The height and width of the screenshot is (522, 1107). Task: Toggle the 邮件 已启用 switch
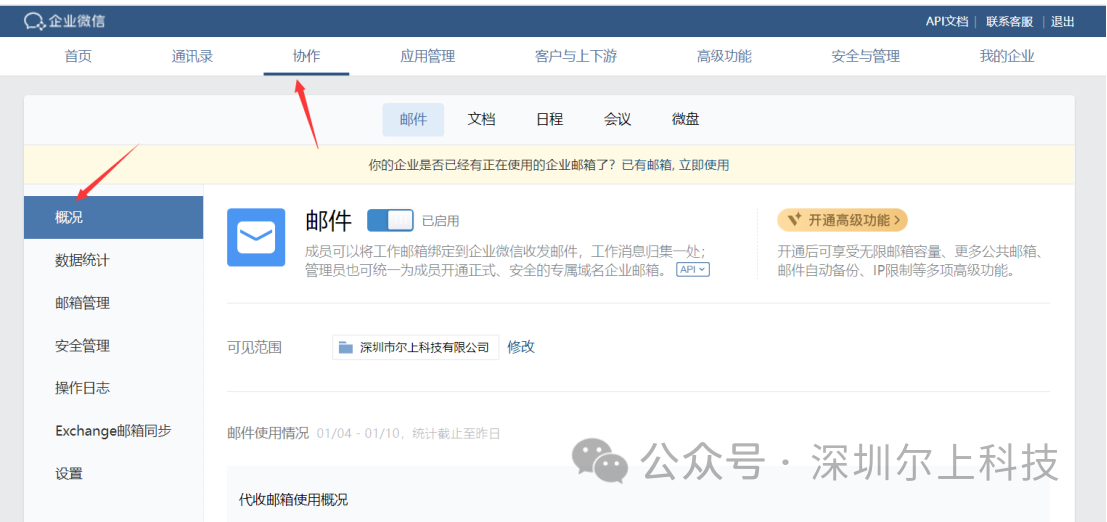[390, 220]
